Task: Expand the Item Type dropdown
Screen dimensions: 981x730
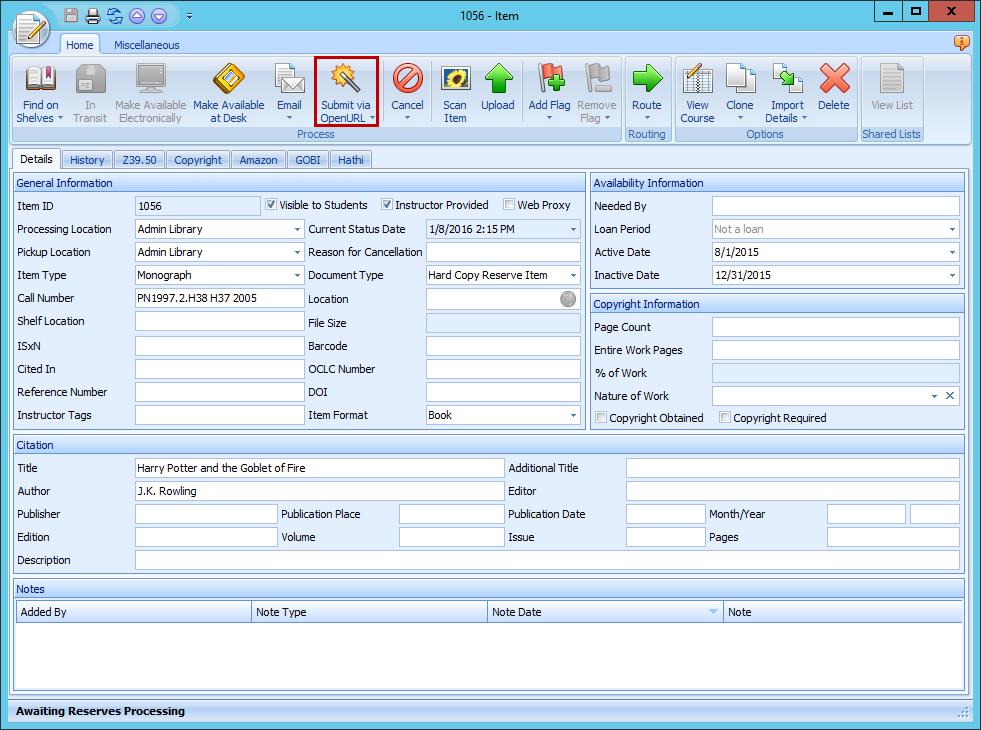Action: click(297, 275)
